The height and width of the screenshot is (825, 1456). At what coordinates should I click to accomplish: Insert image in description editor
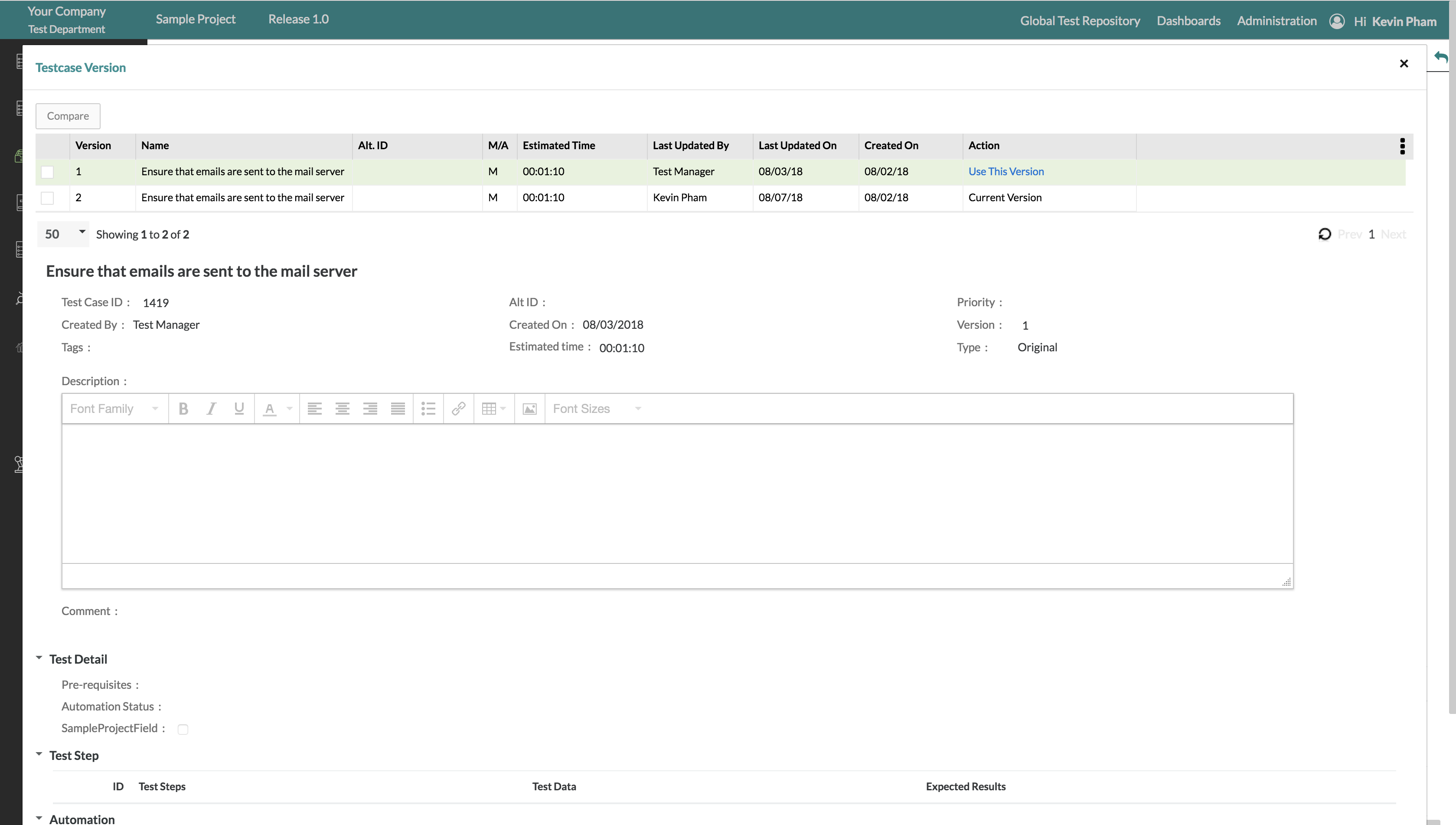click(529, 409)
